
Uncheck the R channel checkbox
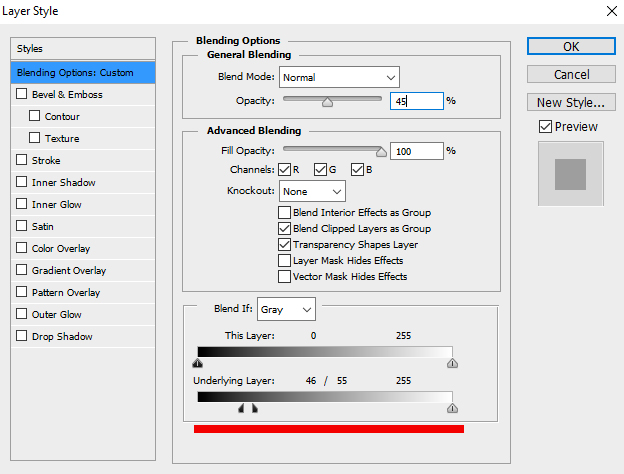[285, 170]
